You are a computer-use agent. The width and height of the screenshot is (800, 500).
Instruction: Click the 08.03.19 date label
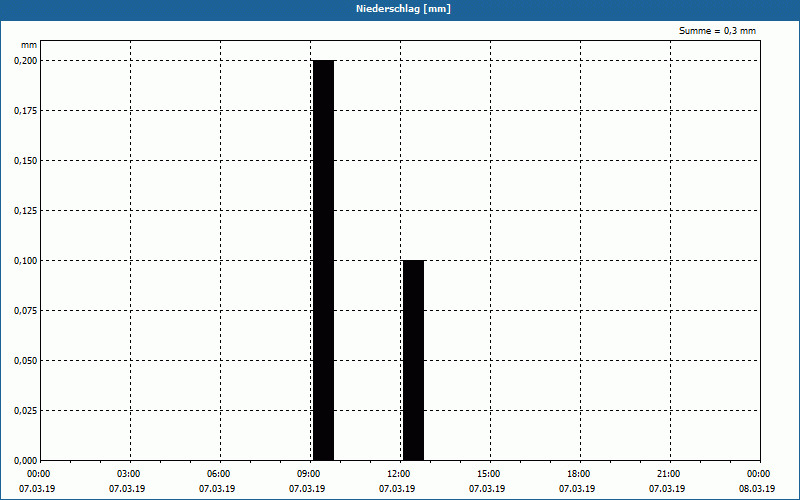[x=757, y=489]
